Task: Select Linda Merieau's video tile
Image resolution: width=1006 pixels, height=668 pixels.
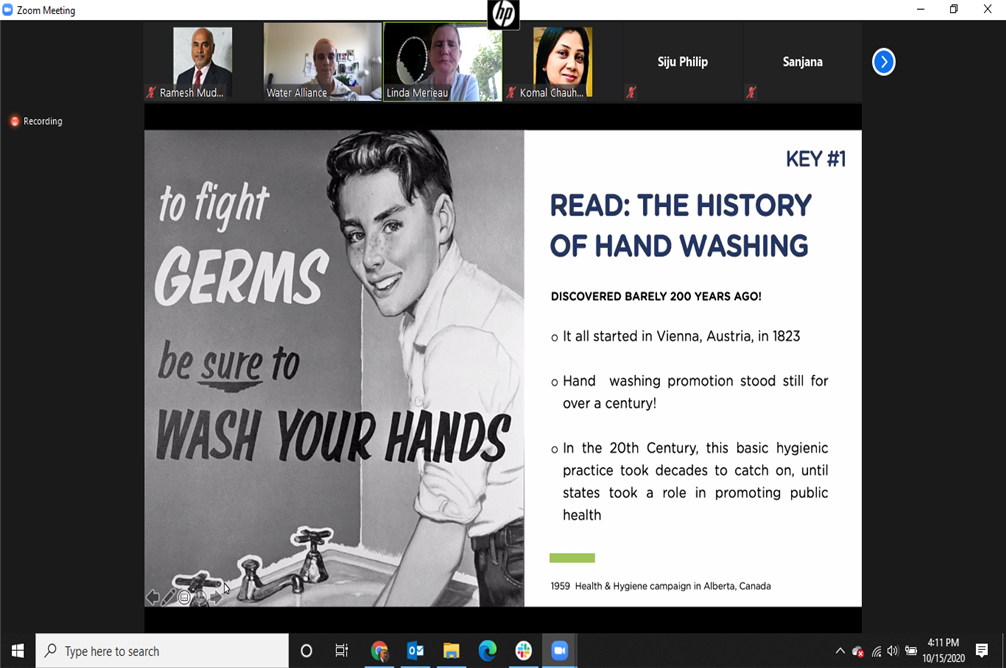Action: tap(441, 60)
